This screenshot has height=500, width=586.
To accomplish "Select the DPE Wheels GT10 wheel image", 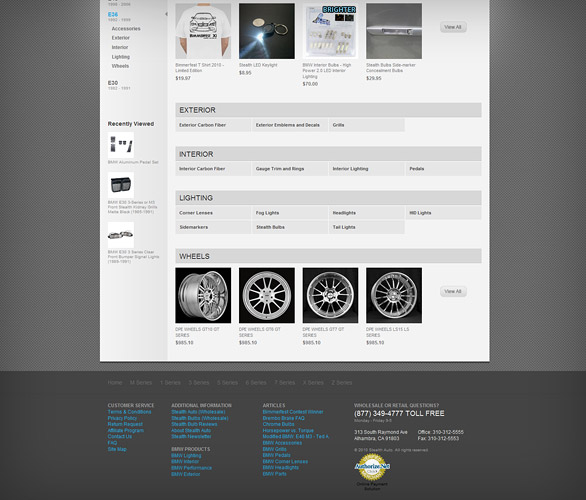I will pos(203,295).
